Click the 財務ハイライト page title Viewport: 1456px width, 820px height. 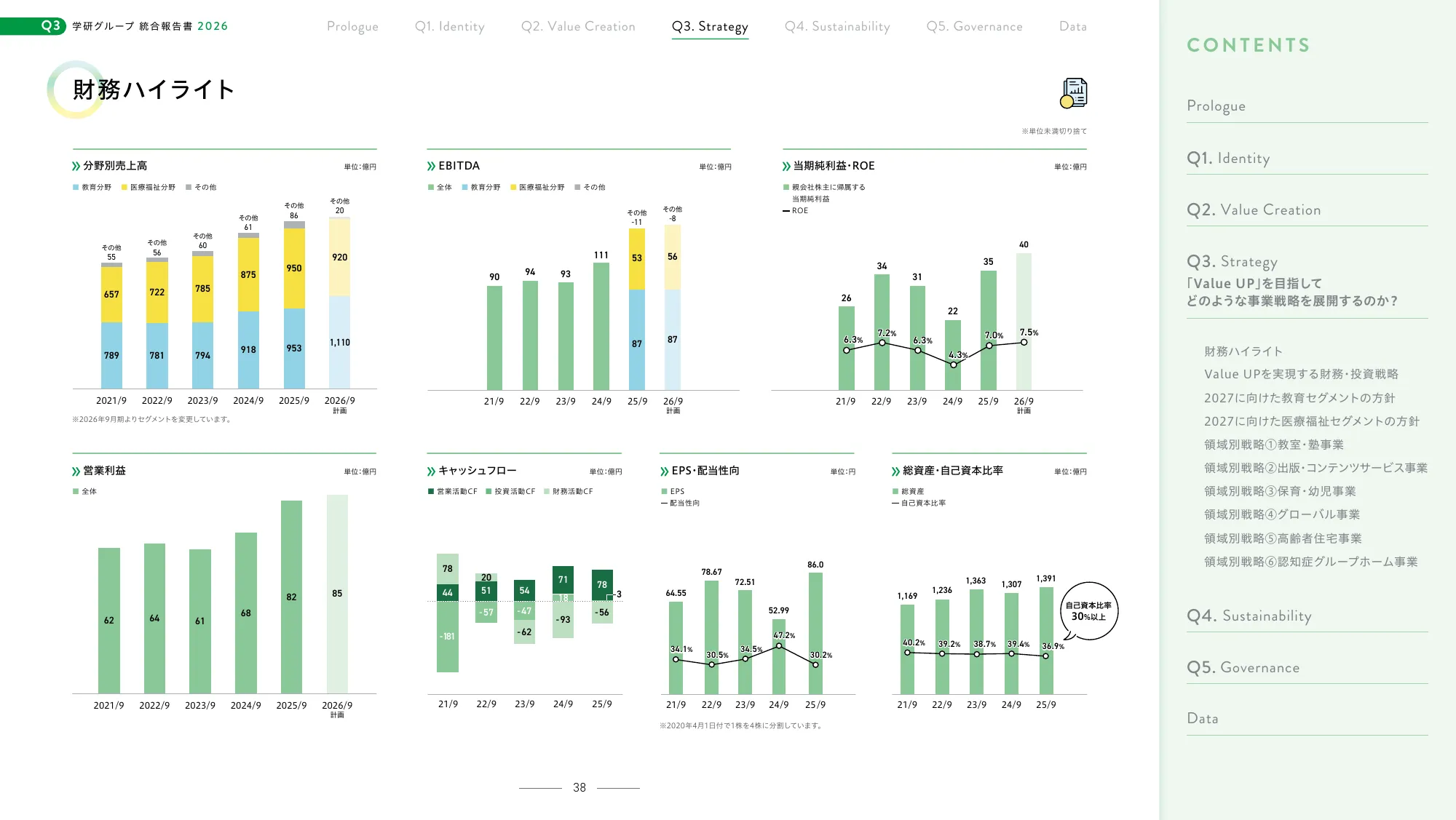(153, 89)
